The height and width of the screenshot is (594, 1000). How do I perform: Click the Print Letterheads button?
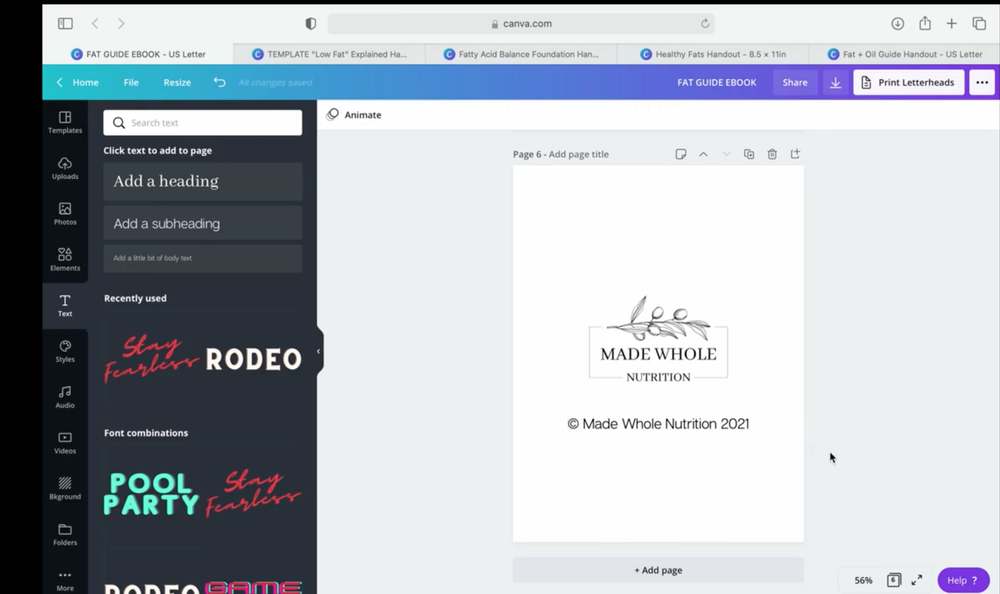[x=907, y=82]
